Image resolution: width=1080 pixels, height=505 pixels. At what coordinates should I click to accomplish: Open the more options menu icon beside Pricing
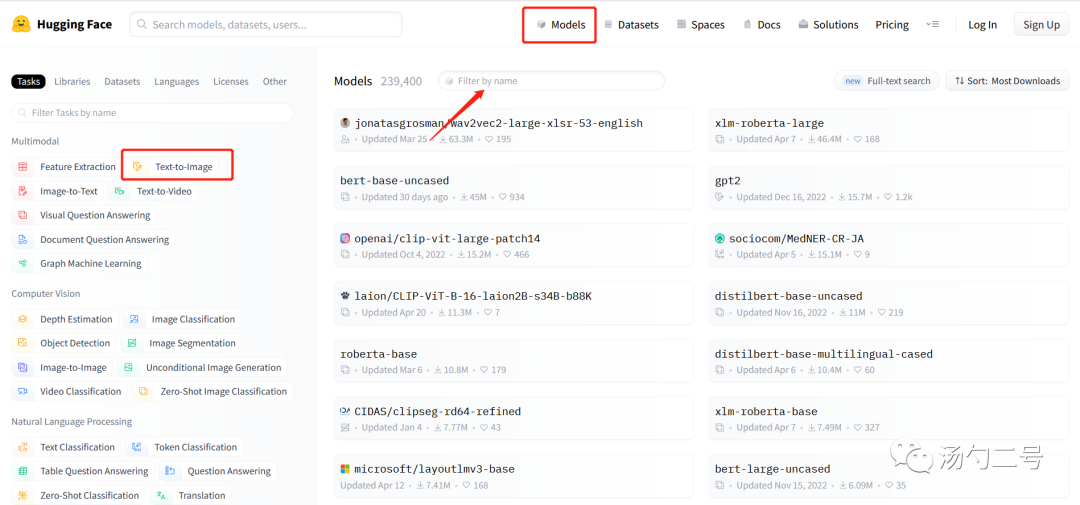[932, 24]
